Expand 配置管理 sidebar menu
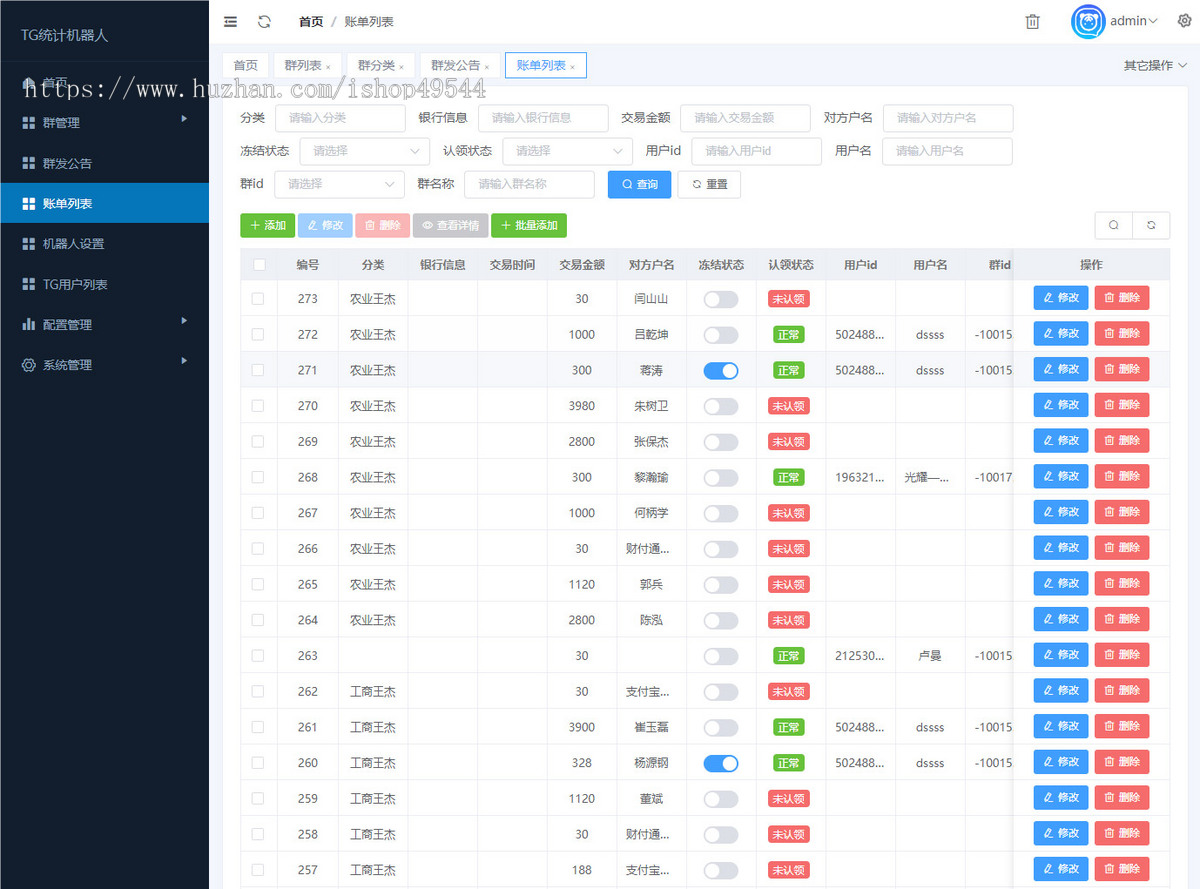 point(104,324)
